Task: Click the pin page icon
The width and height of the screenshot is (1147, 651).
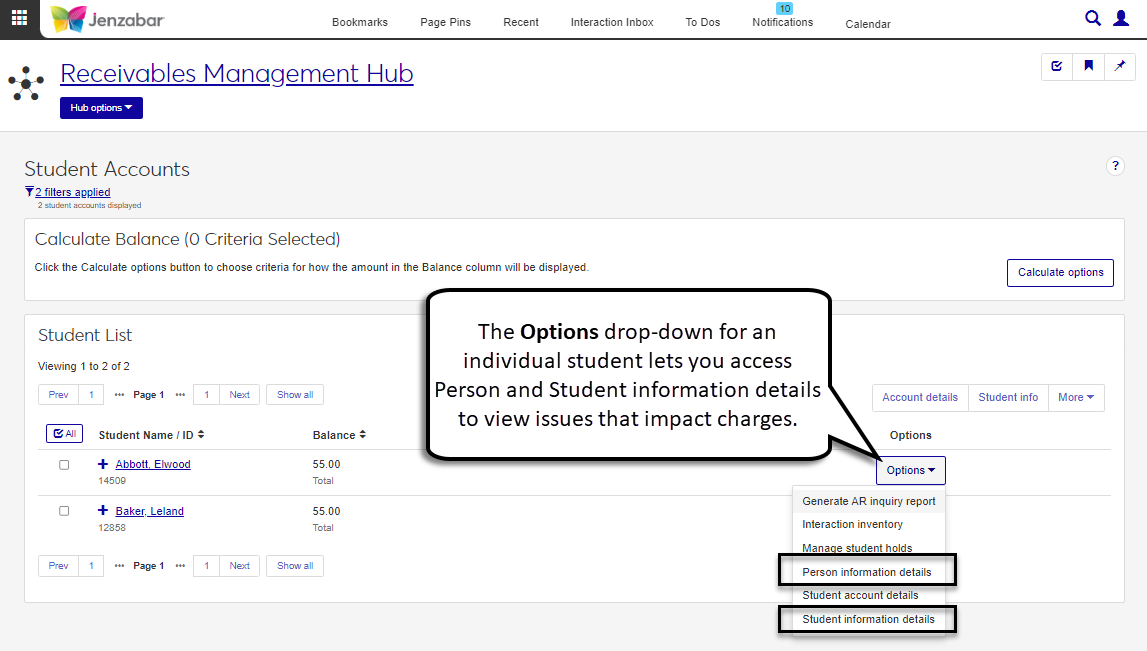Action: pos(1120,66)
